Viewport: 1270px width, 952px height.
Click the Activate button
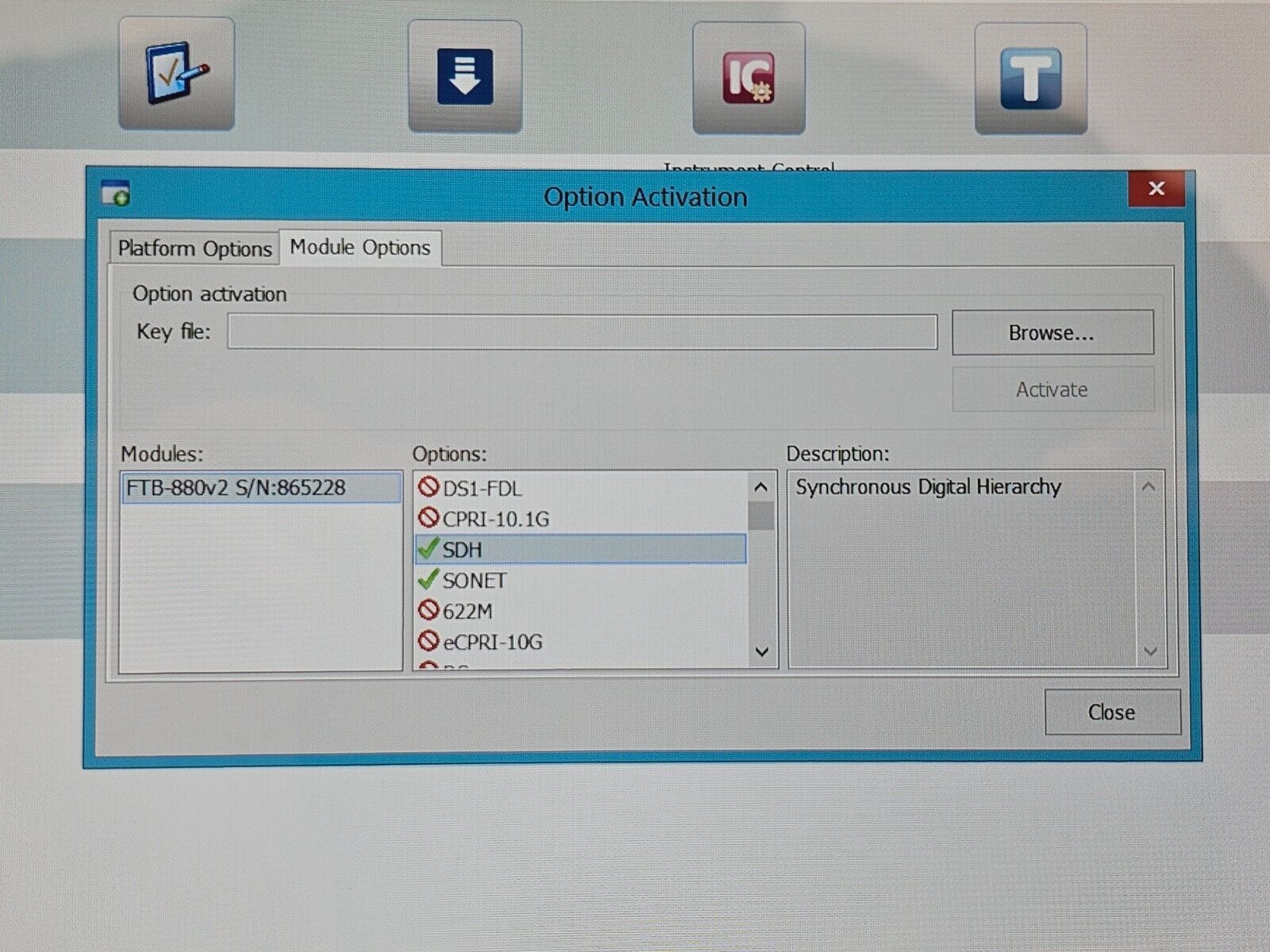(1052, 390)
